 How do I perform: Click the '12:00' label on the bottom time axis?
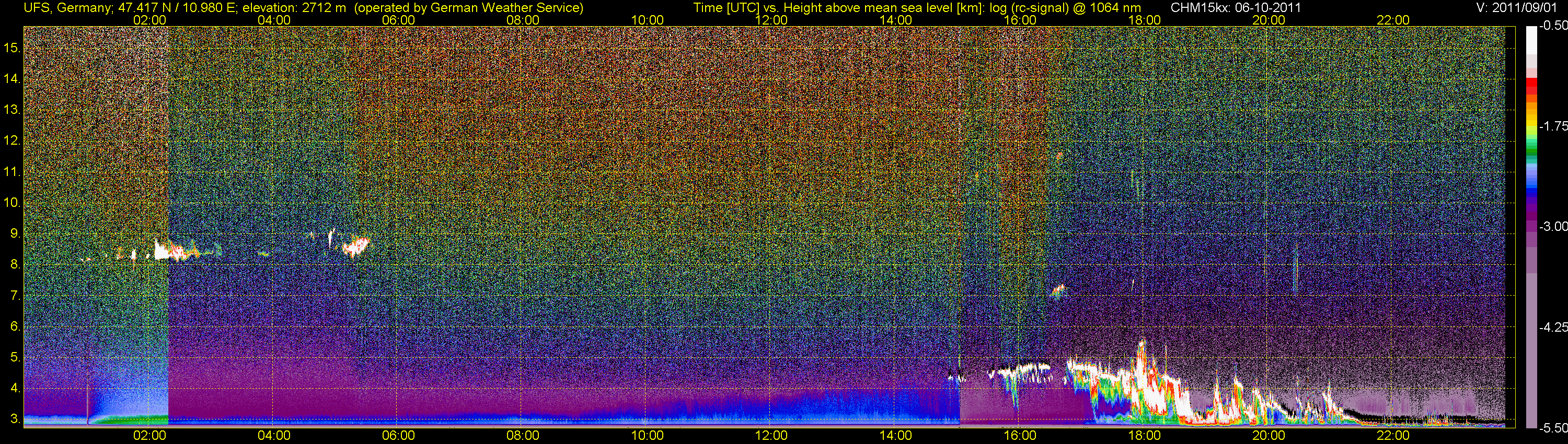click(x=771, y=436)
